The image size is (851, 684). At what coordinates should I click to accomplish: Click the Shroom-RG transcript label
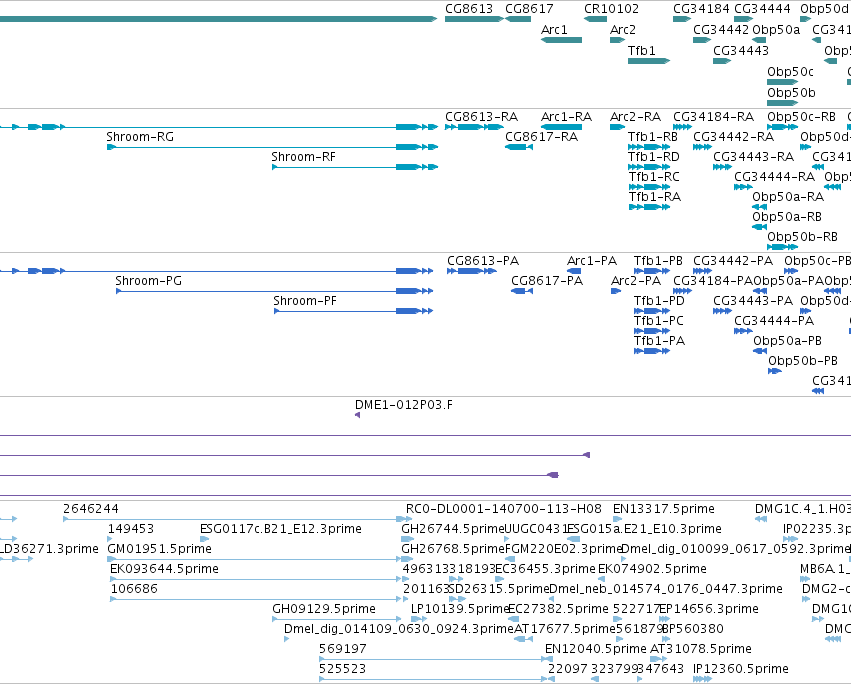coord(140,137)
